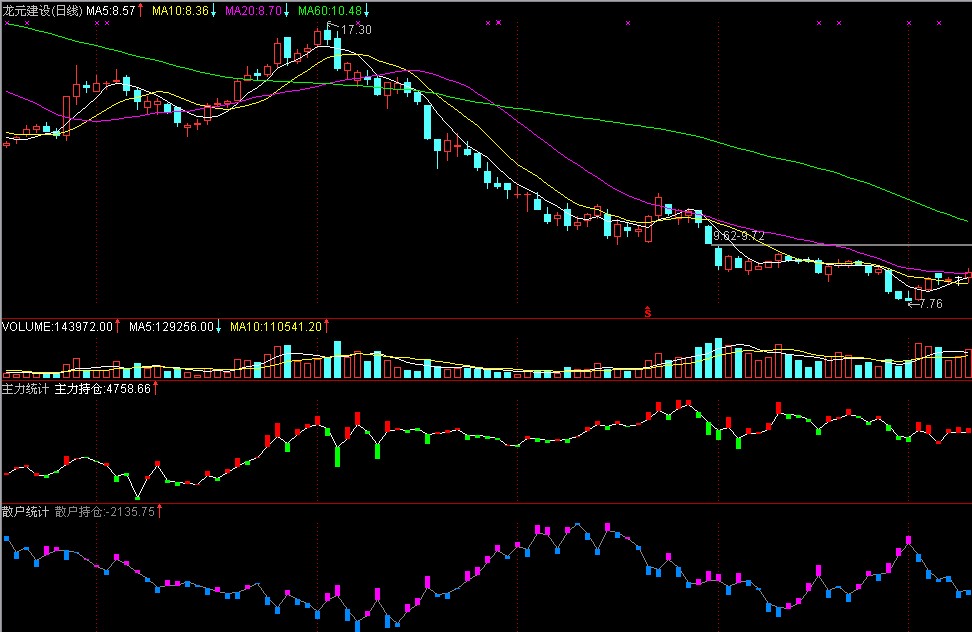Click the 主力持仓:4758.66 value text

(102, 388)
